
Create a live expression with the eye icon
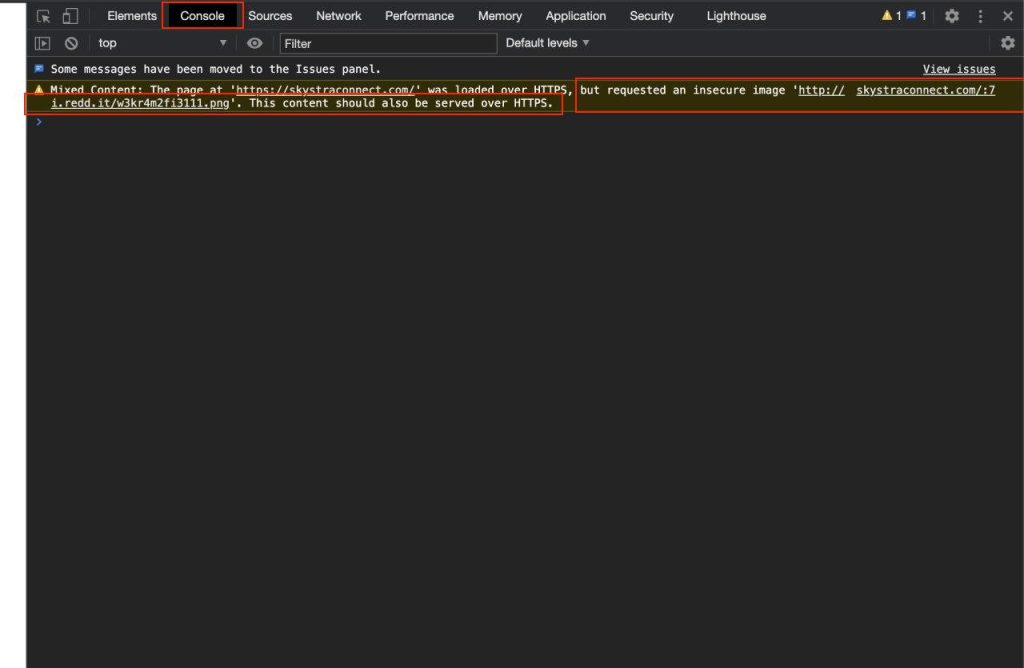[255, 43]
